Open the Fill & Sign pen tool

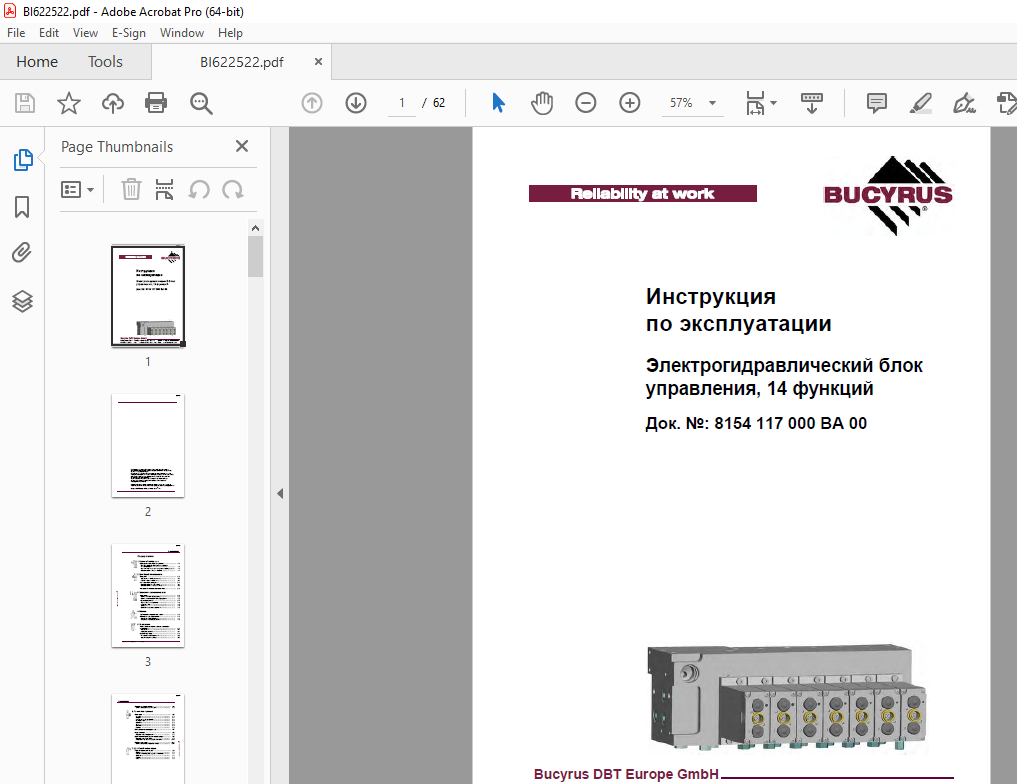[x=964, y=103]
